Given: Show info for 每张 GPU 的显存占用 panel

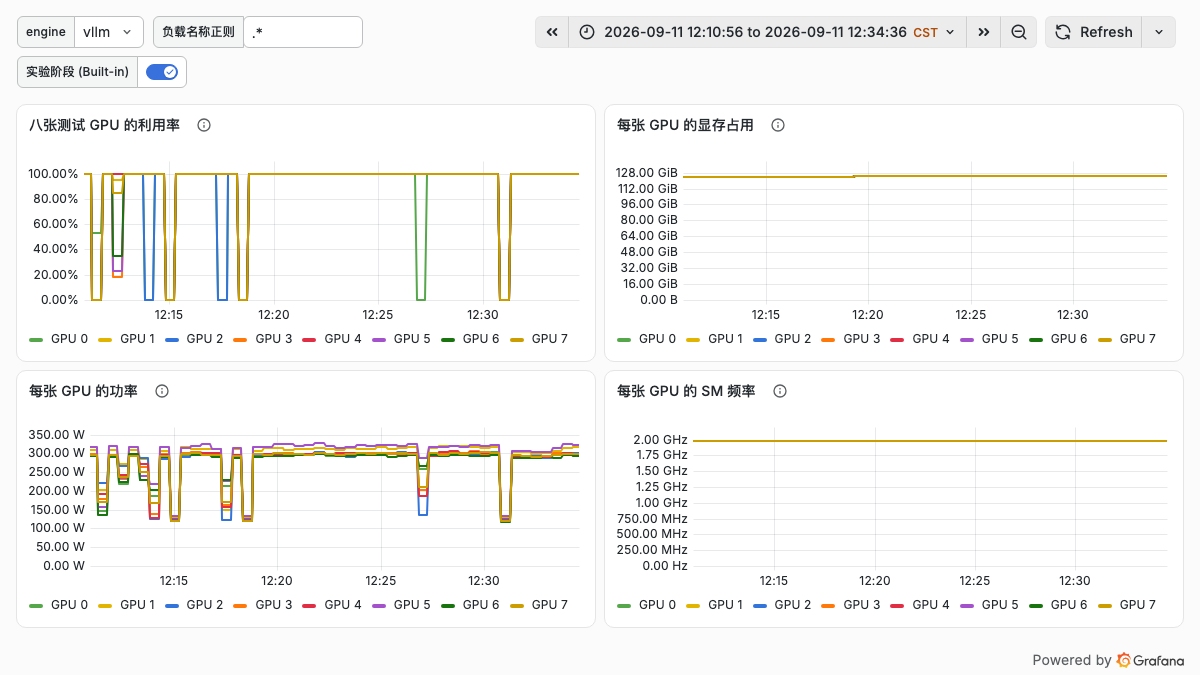Looking at the screenshot, I should (x=778, y=125).
